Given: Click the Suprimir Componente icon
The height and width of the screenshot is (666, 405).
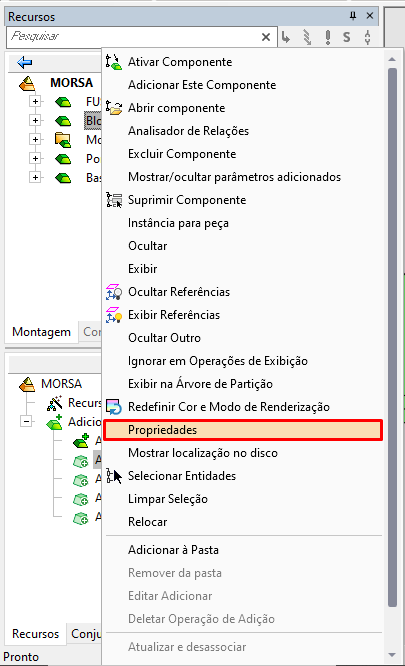Looking at the screenshot, I should coord(114,200).
